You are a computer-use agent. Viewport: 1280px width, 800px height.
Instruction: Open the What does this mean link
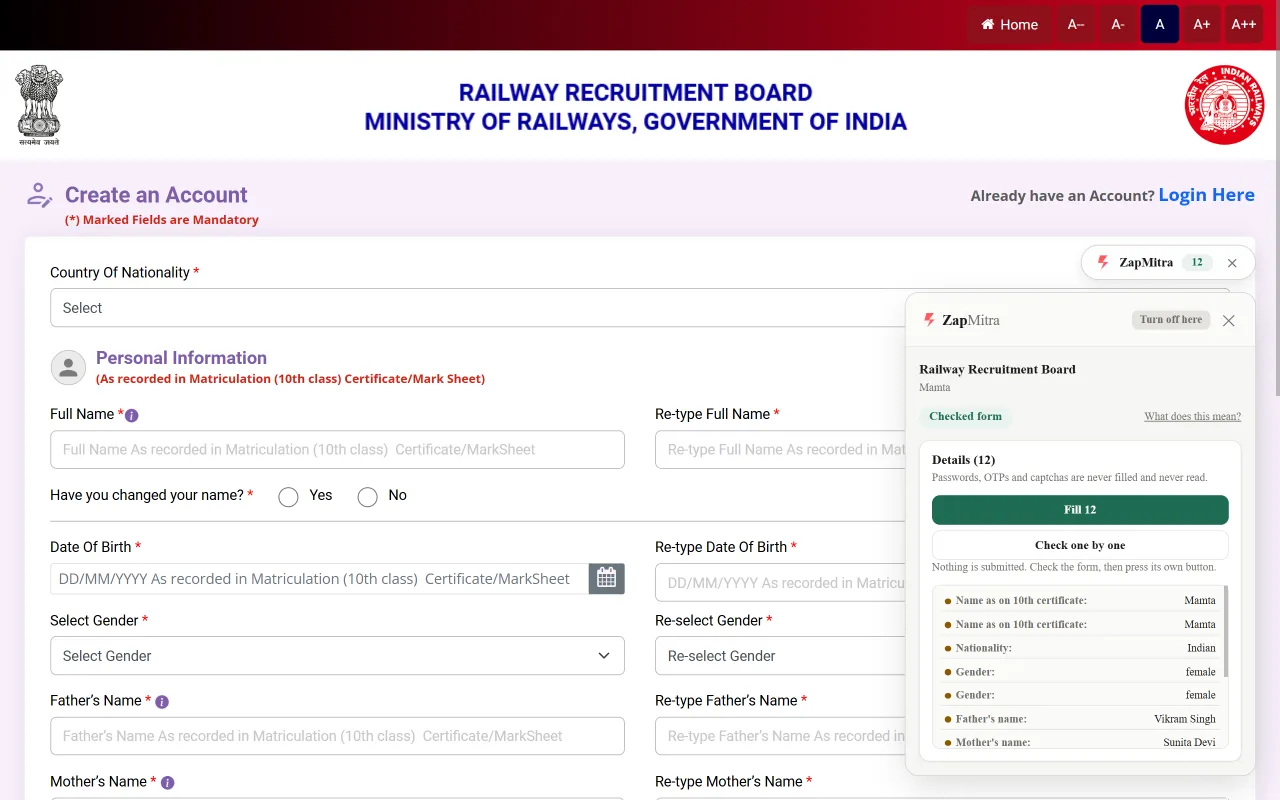[1192, 416]
